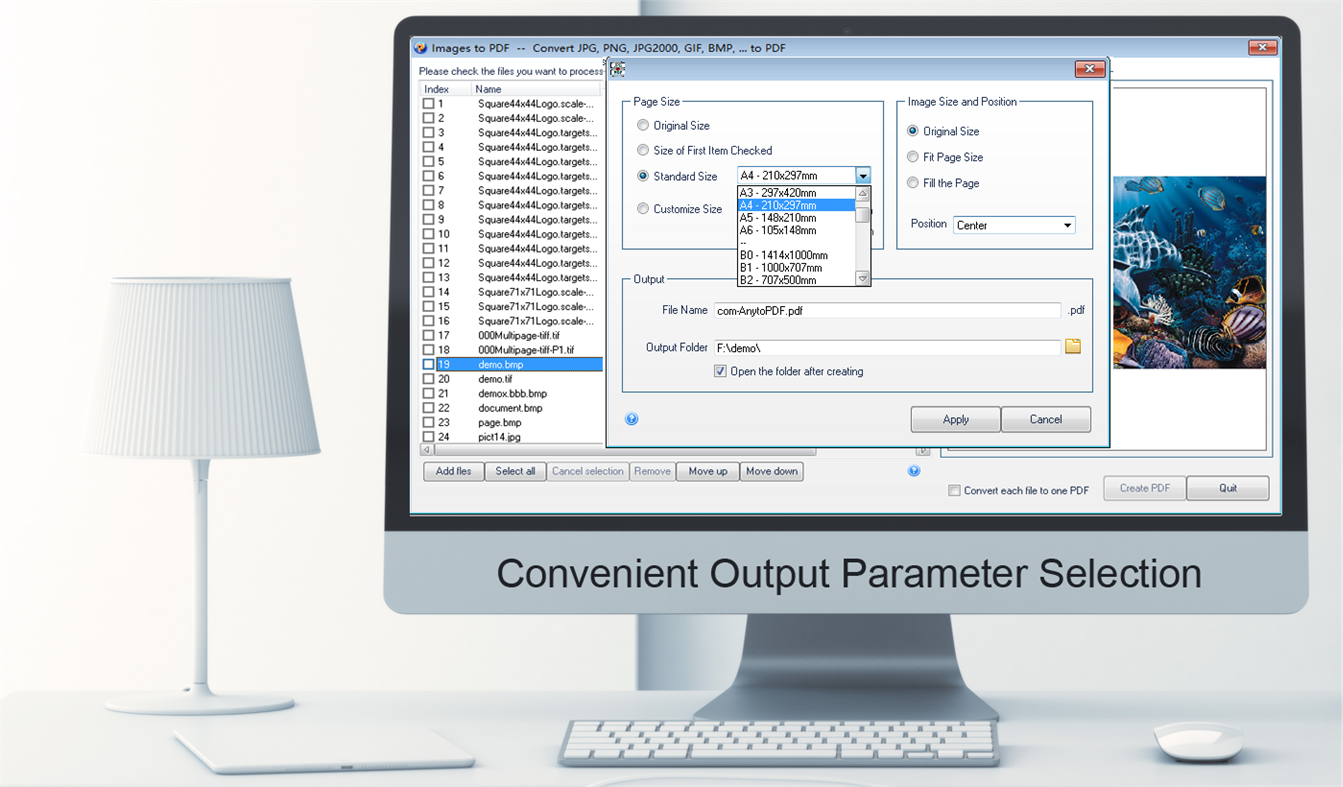Open the Standard Size dropdown arrow

863,175
